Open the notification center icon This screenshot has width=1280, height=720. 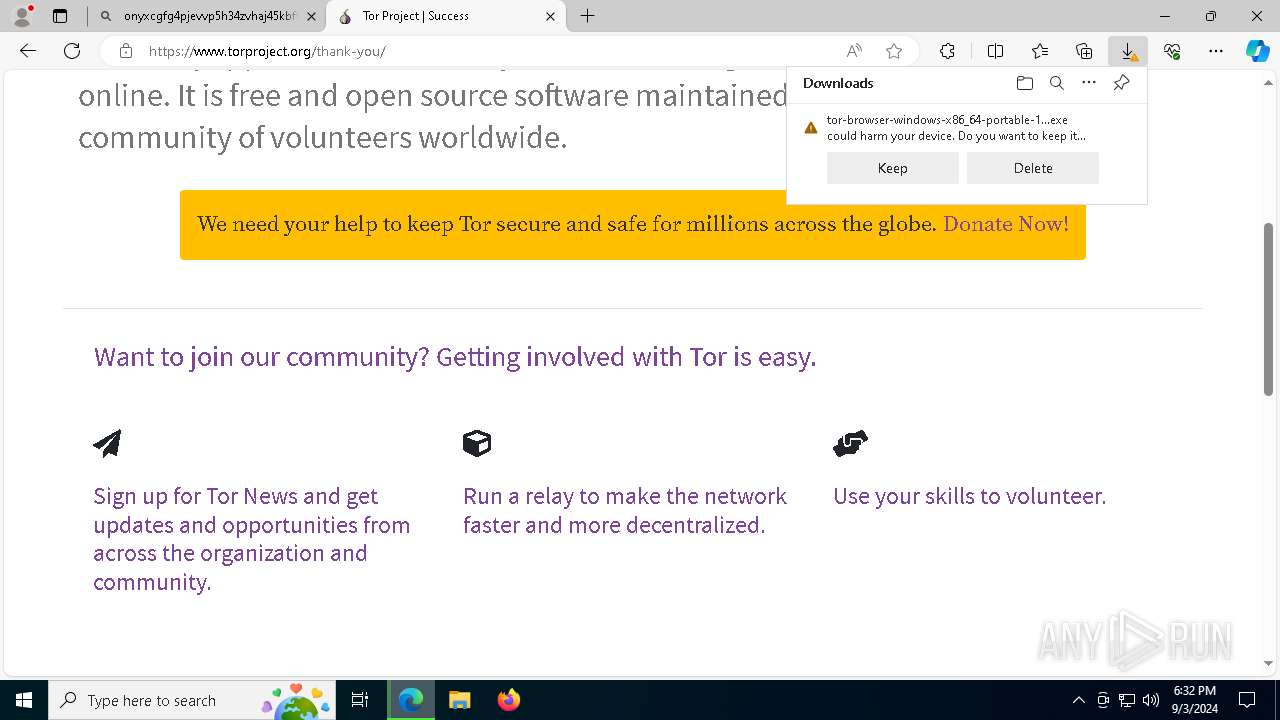point(1247,700)
